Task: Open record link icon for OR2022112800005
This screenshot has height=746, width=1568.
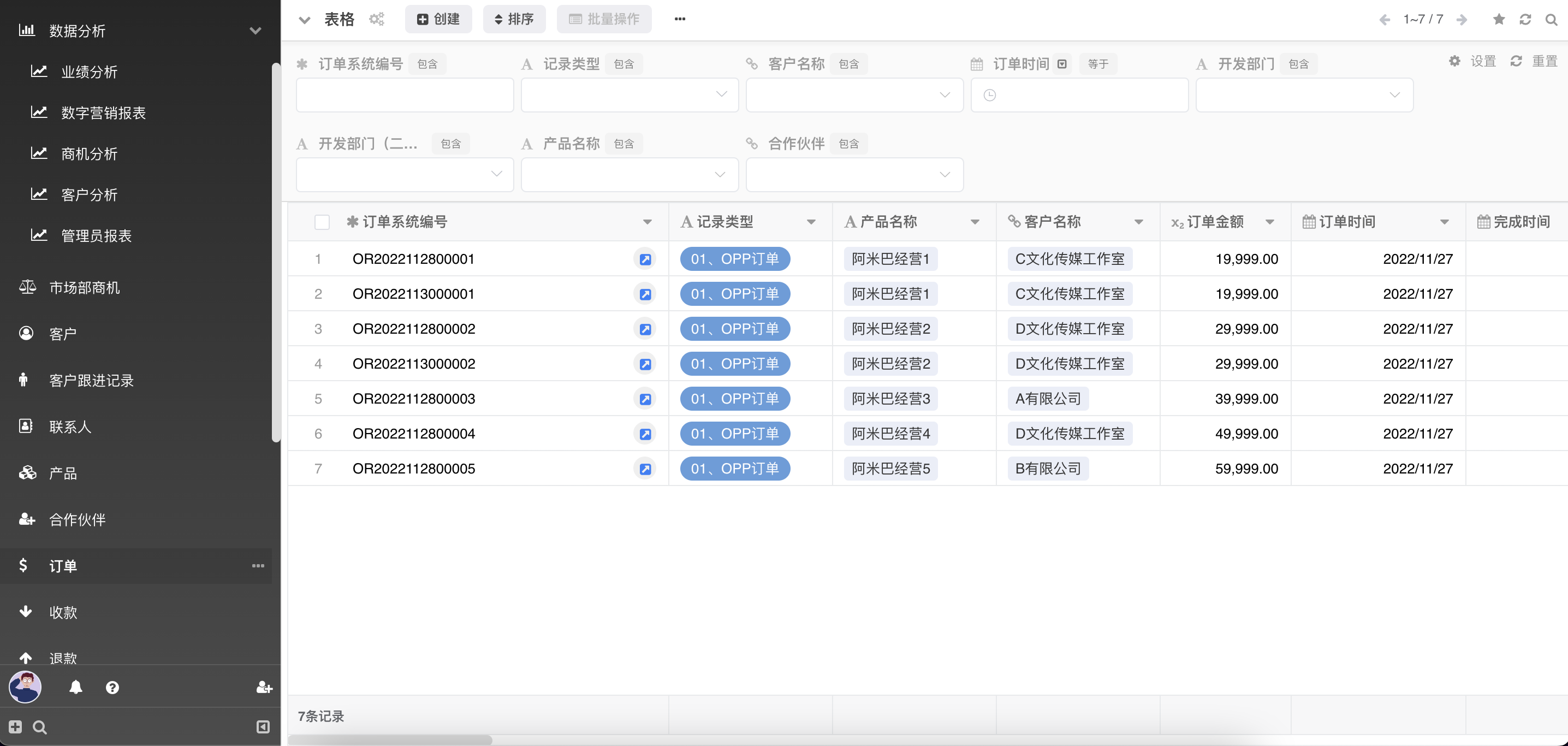Action: 645,469
